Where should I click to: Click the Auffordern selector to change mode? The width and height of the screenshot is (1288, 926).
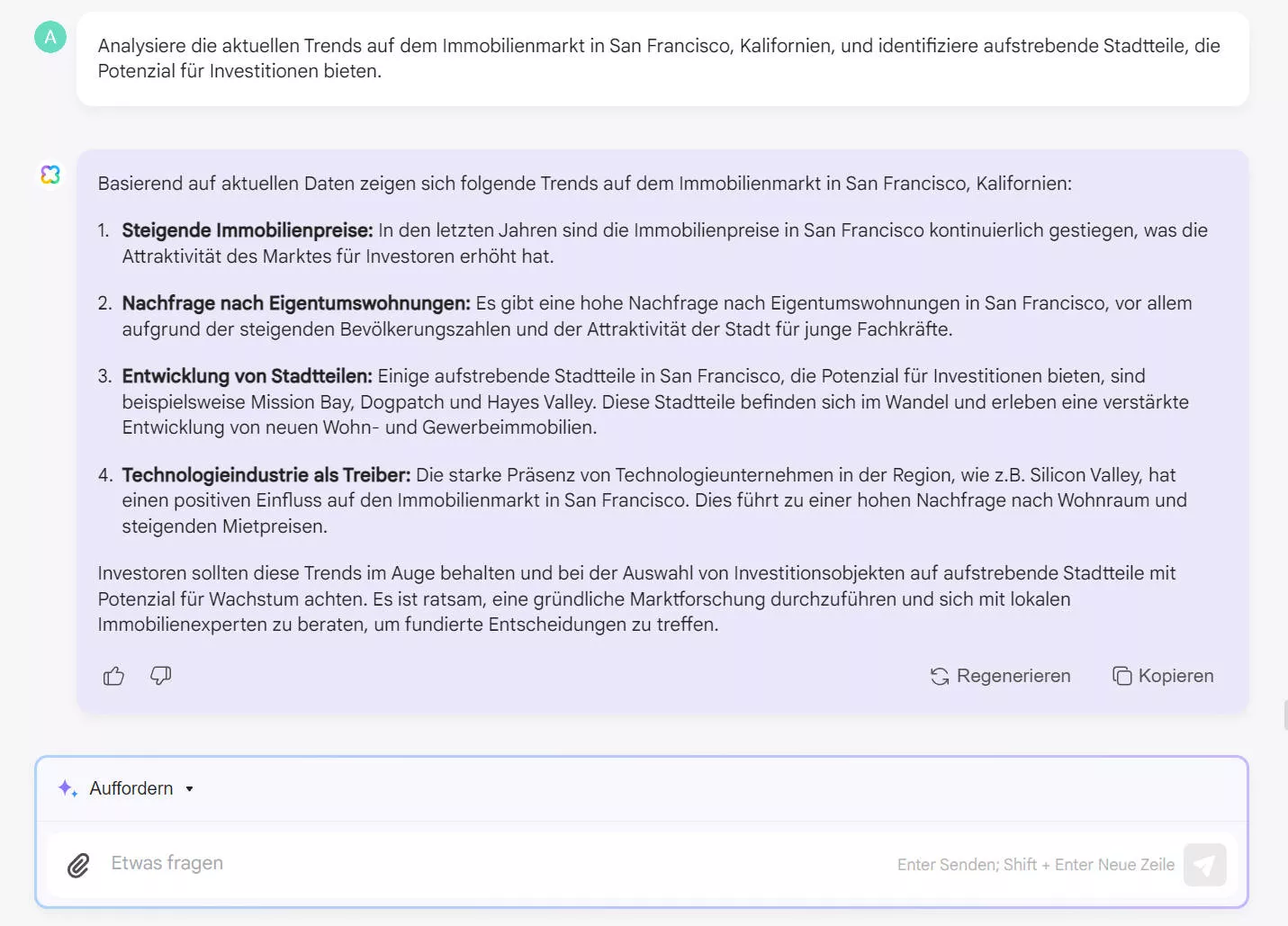pos(131,788)
